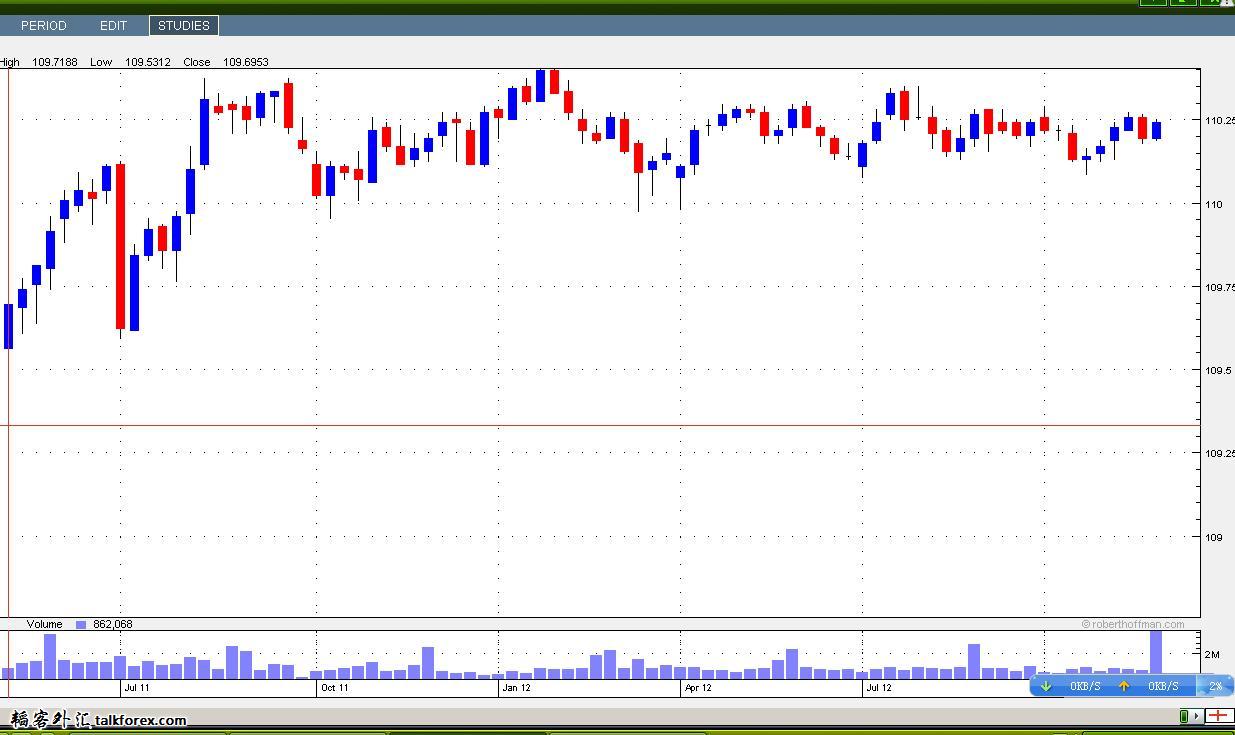Screen dimensions: 1235x735
Task: Click the green download arrow in the speed widget
Action: (x=1046, y=686)
